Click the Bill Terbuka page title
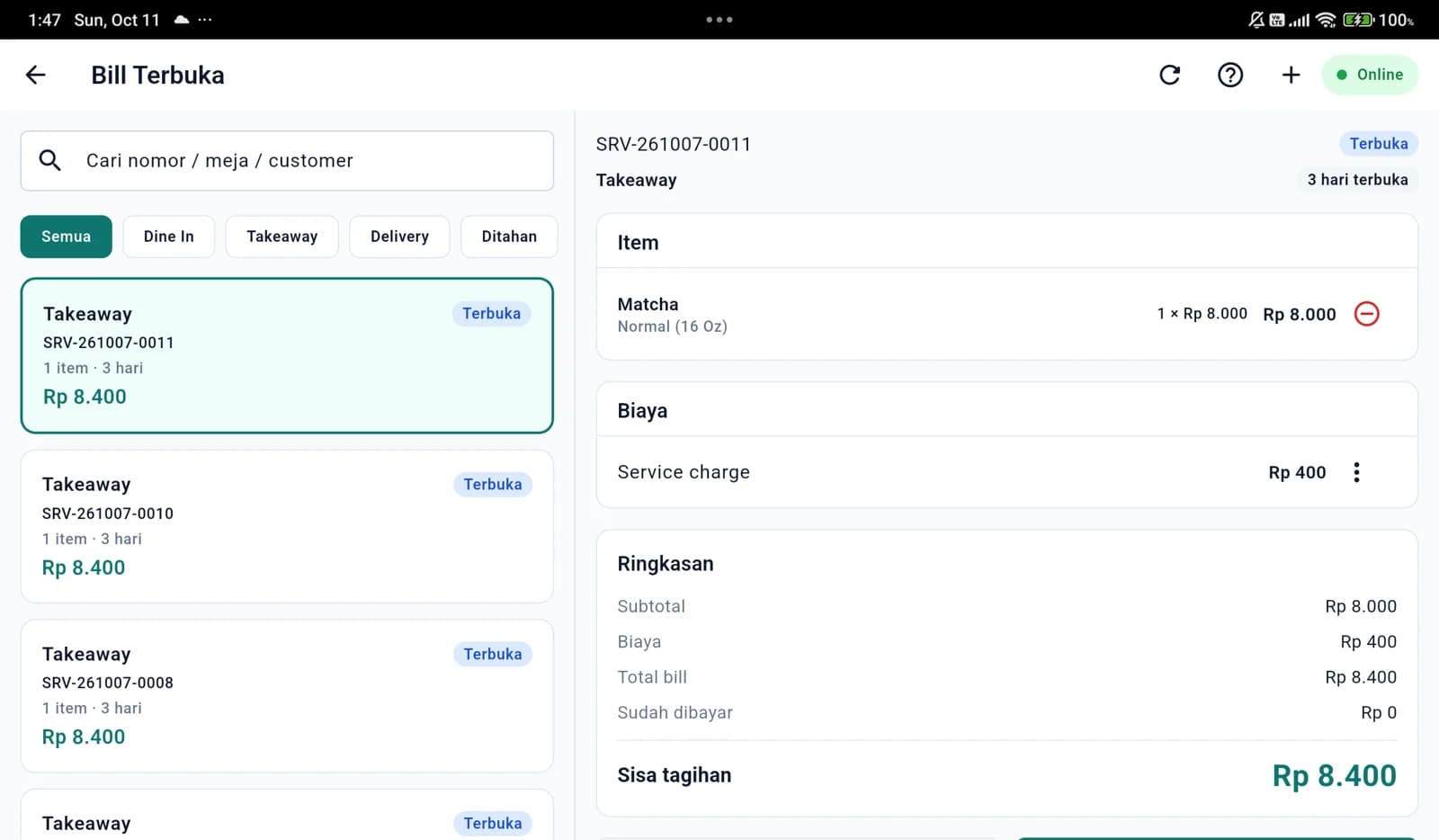This screenshot has width=1439, height=840. pos(157,76)
